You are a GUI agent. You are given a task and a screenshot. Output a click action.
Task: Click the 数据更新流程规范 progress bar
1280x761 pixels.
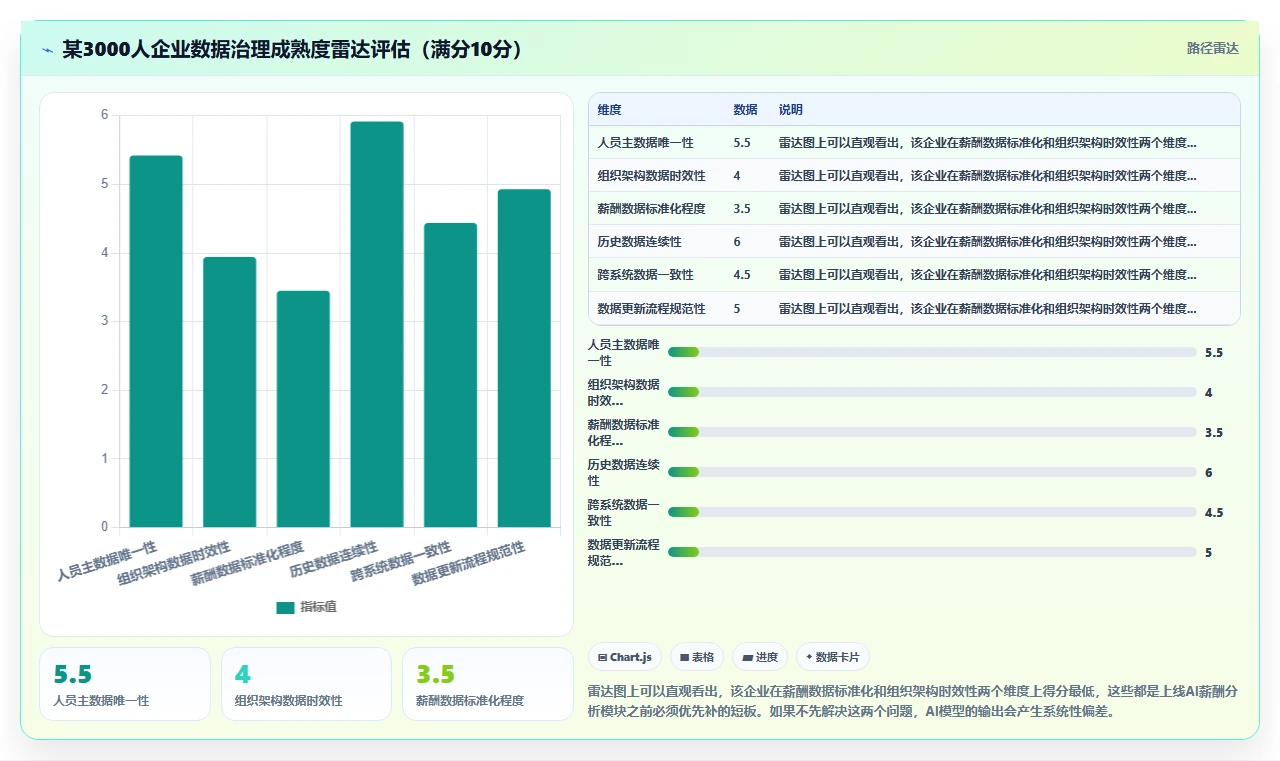coord(932,552)
